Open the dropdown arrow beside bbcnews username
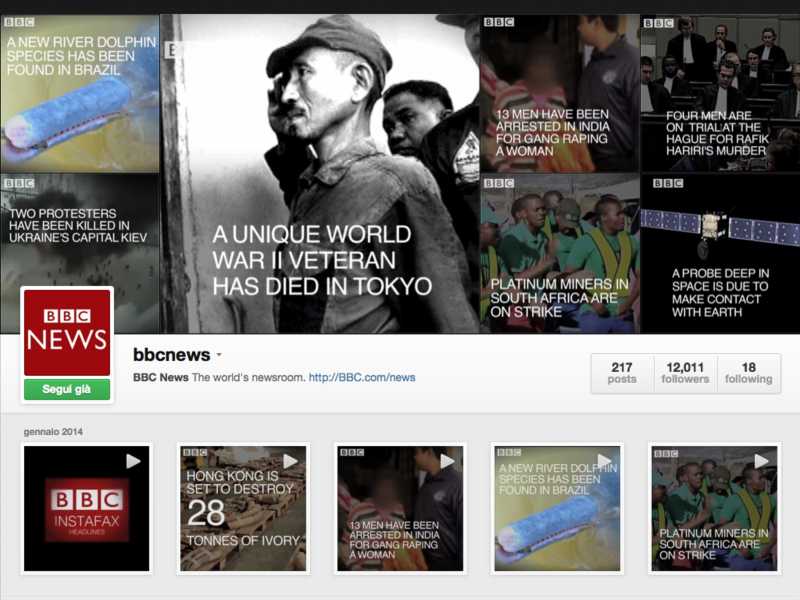 219,354
